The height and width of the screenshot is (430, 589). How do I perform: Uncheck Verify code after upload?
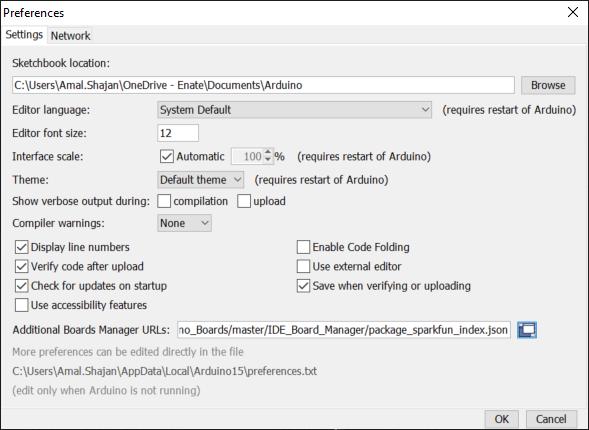(21, 266)
